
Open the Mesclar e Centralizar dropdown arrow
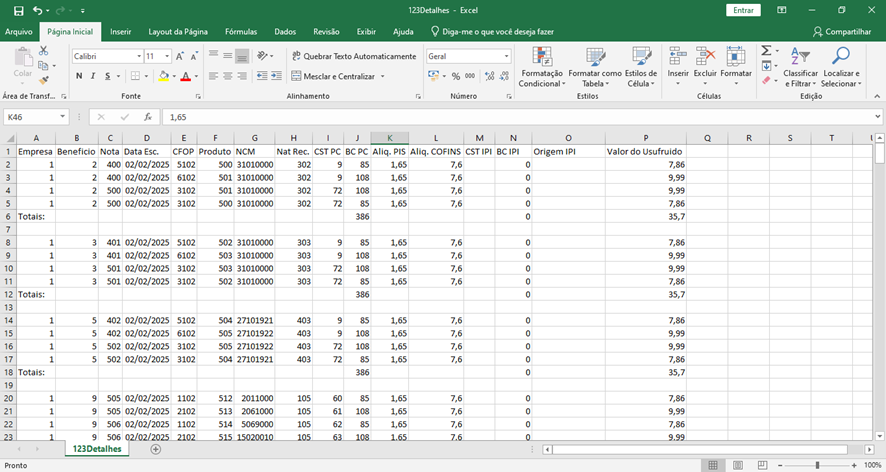coord(382,76)
